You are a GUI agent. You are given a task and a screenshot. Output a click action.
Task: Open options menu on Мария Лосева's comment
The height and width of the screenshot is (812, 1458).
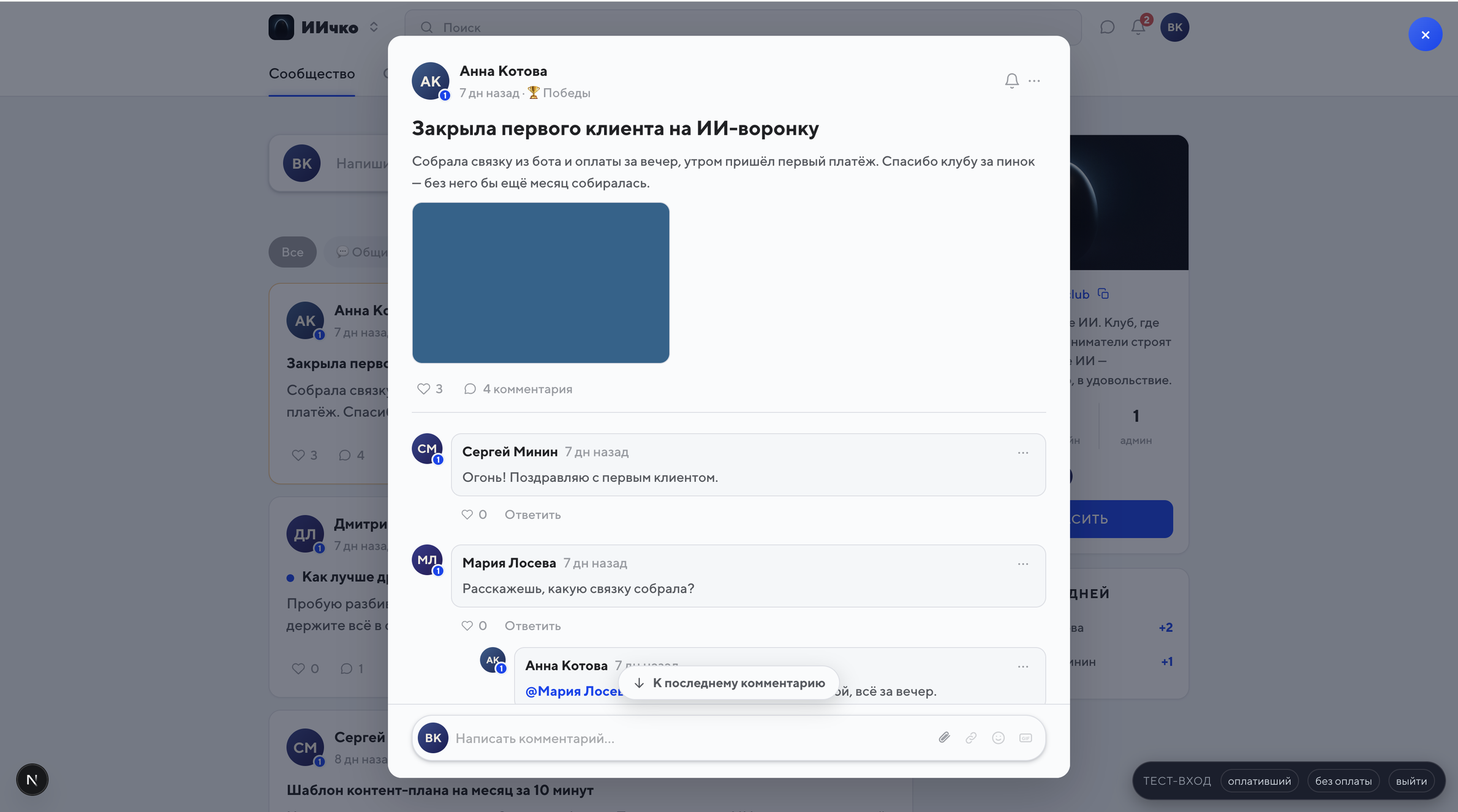(1023, 564)
